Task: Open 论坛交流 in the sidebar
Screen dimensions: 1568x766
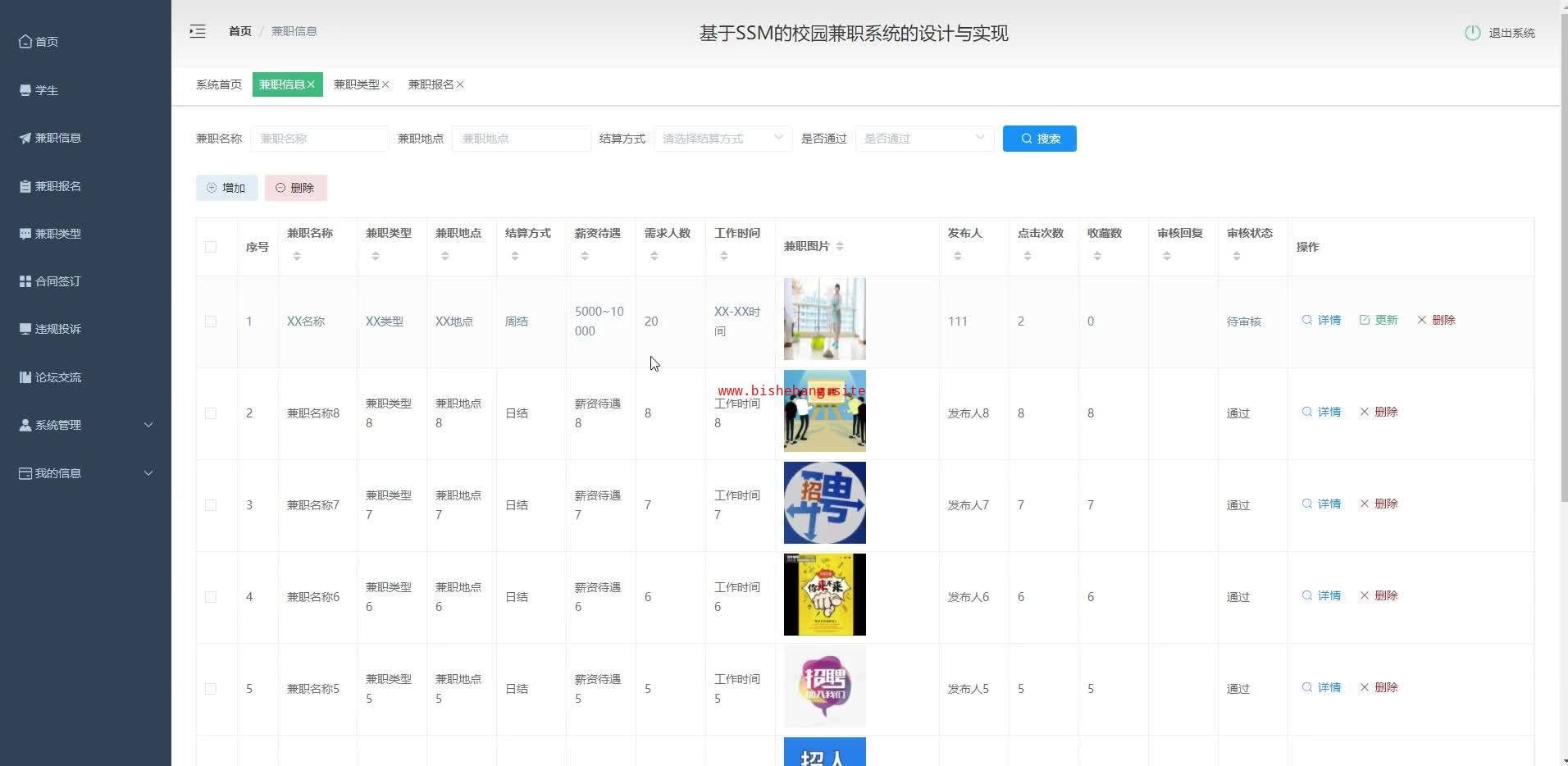Action: click(x=57, y=377)
